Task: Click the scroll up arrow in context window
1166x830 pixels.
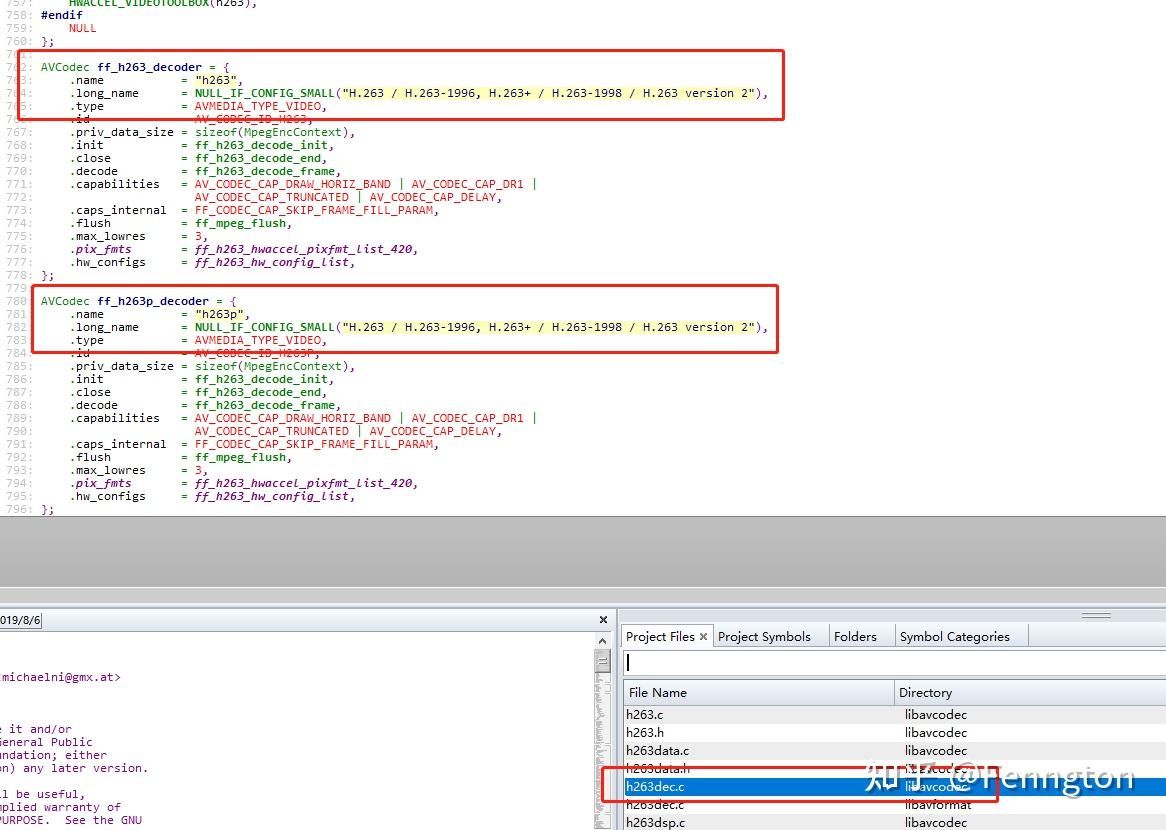Action: (602, 640)
